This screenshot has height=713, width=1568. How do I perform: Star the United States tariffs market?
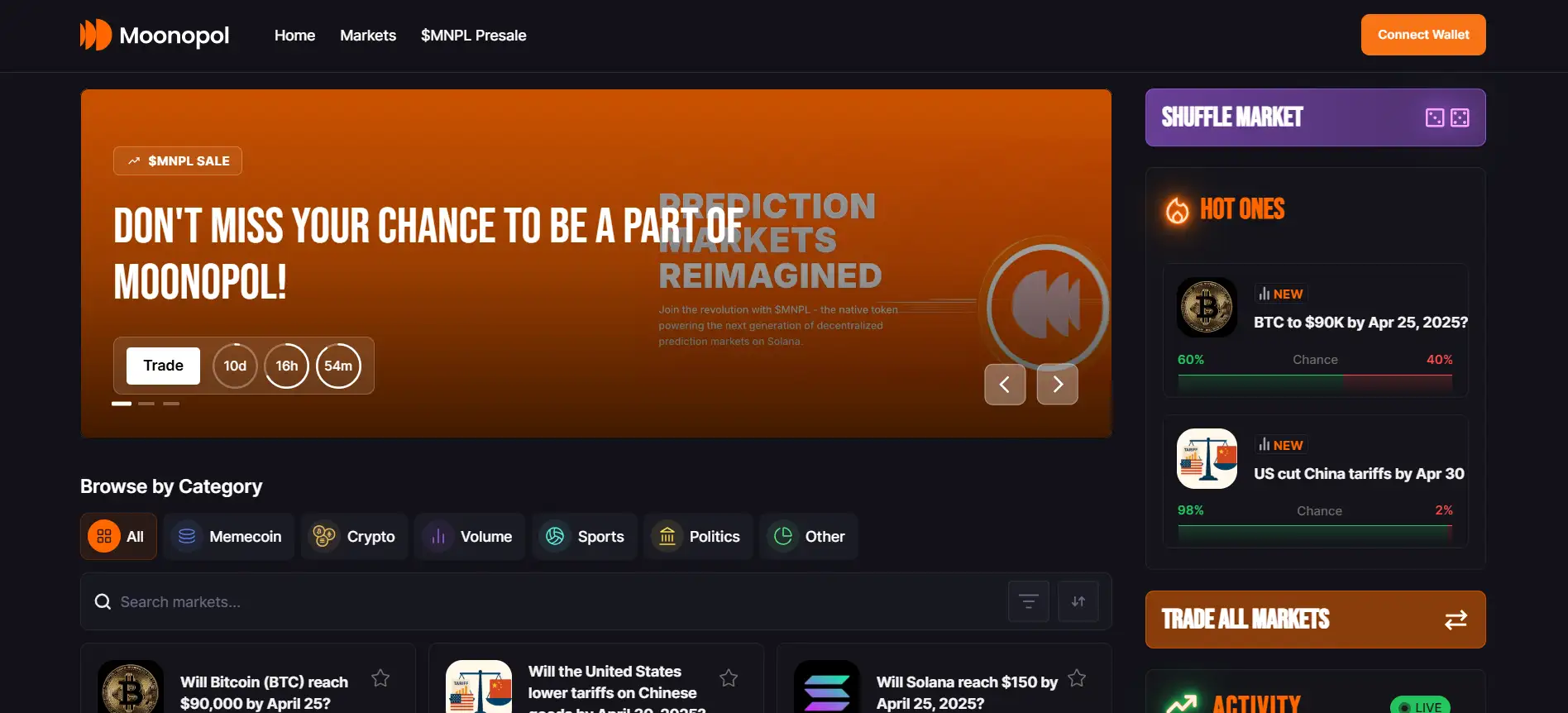[729, 678]
